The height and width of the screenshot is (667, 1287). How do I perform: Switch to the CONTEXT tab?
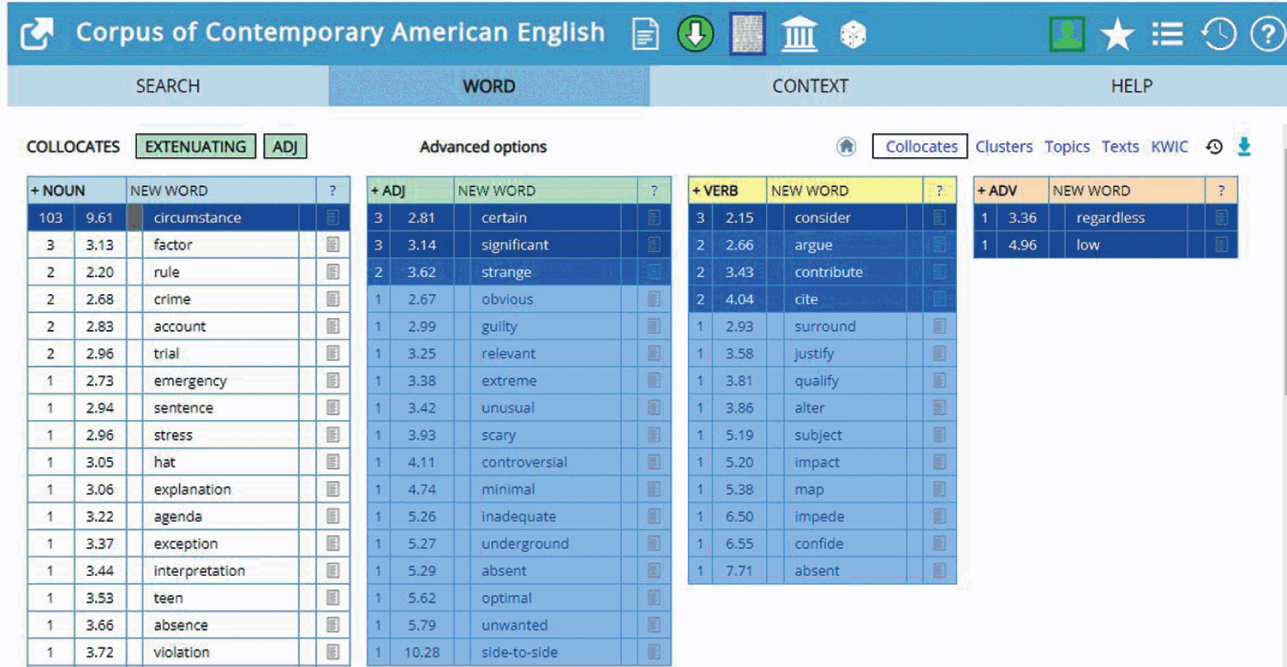(810, 86)
